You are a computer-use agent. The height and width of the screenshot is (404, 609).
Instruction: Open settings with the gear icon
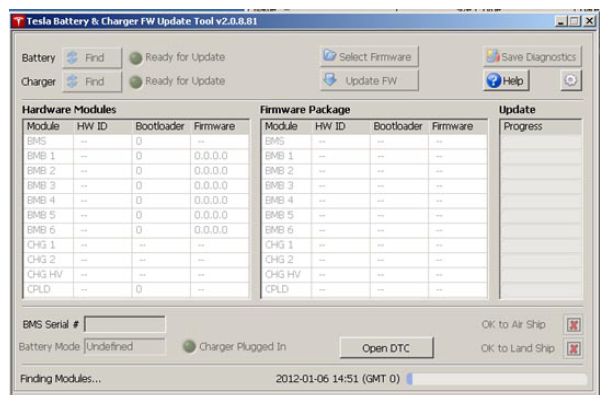point(571,80)
